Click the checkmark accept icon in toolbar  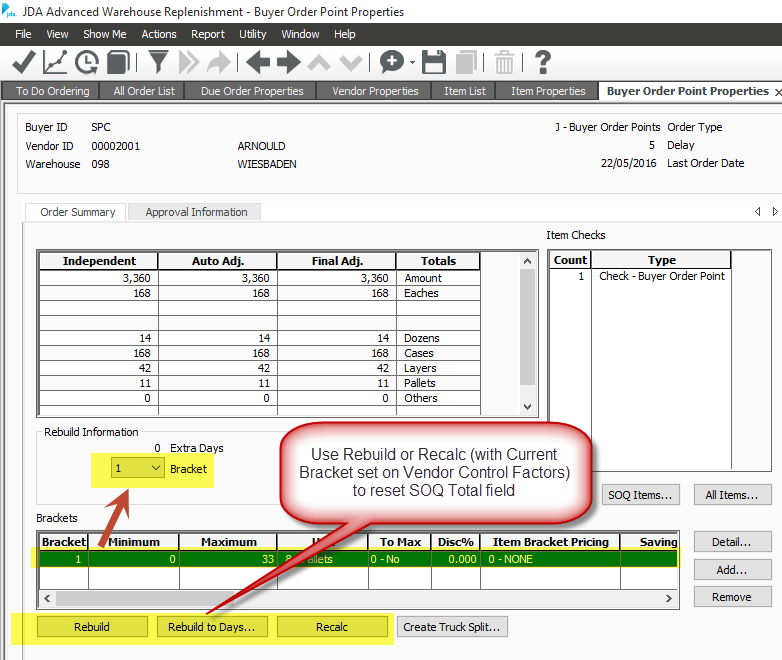[23, 63]
